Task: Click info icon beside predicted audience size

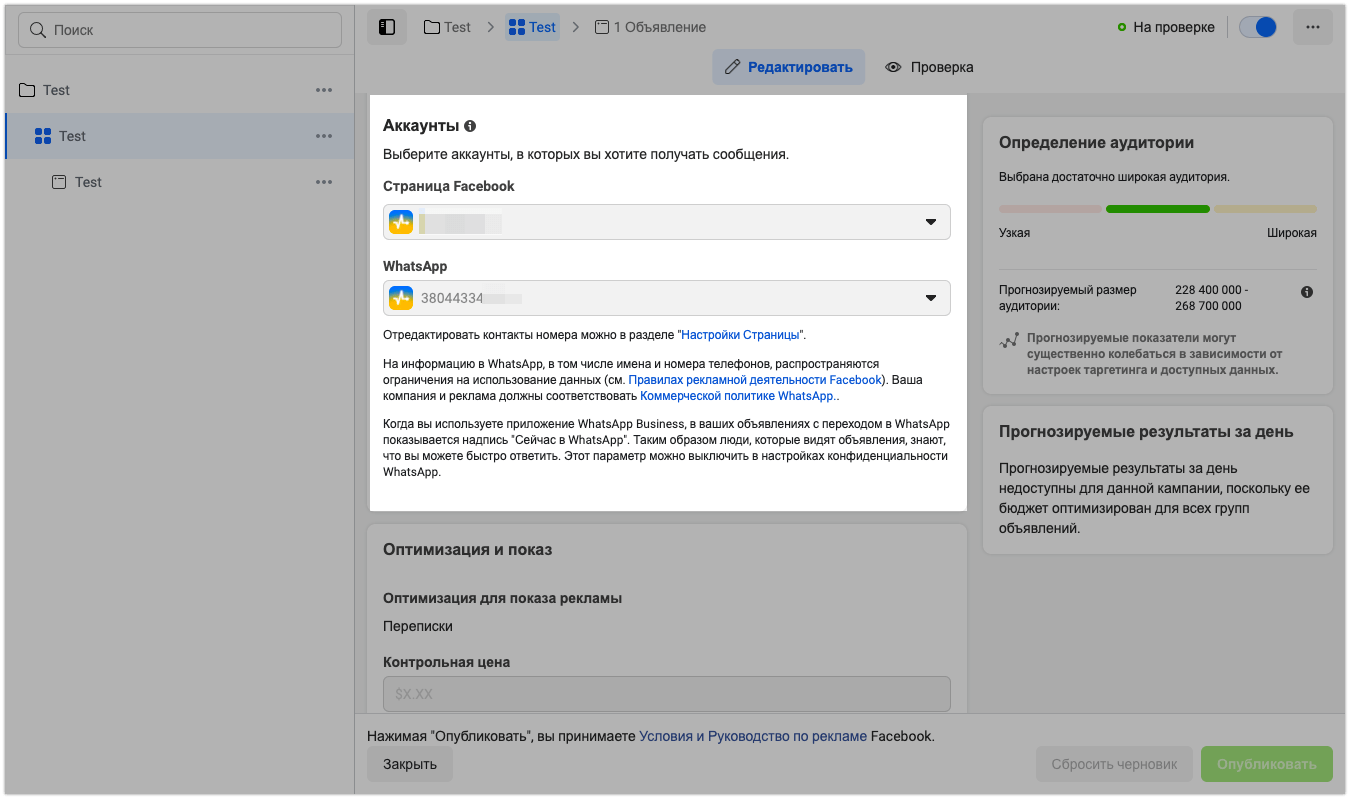Action: pyautogui.click(x=1307, y=292)
